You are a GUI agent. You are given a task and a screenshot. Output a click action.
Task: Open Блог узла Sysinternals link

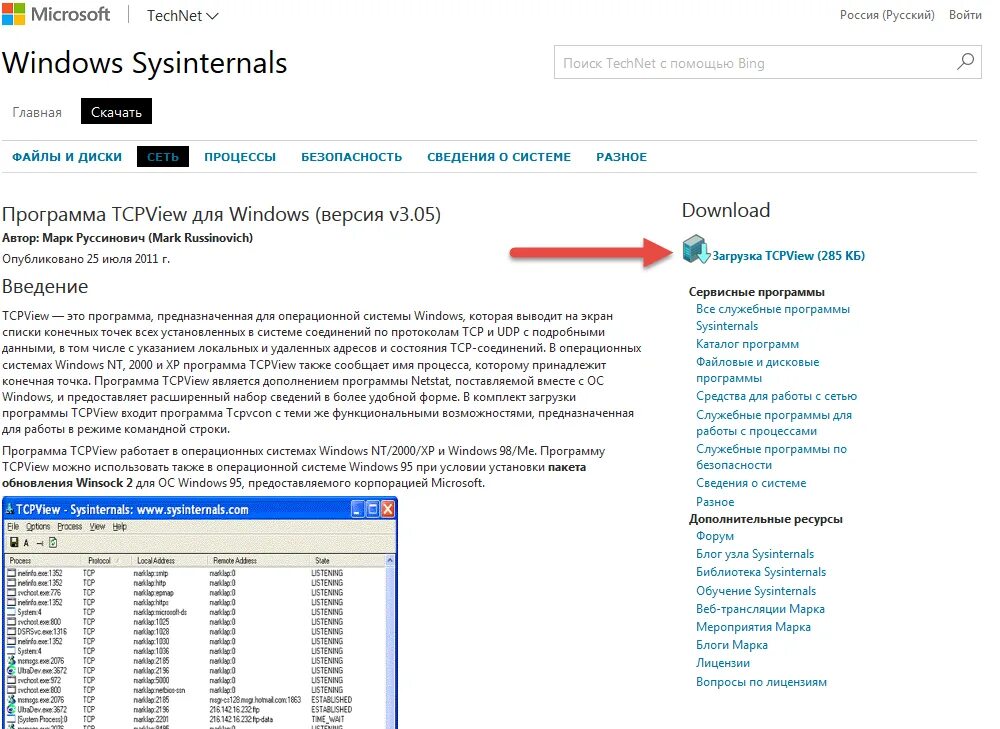click(x=754, y=554)
